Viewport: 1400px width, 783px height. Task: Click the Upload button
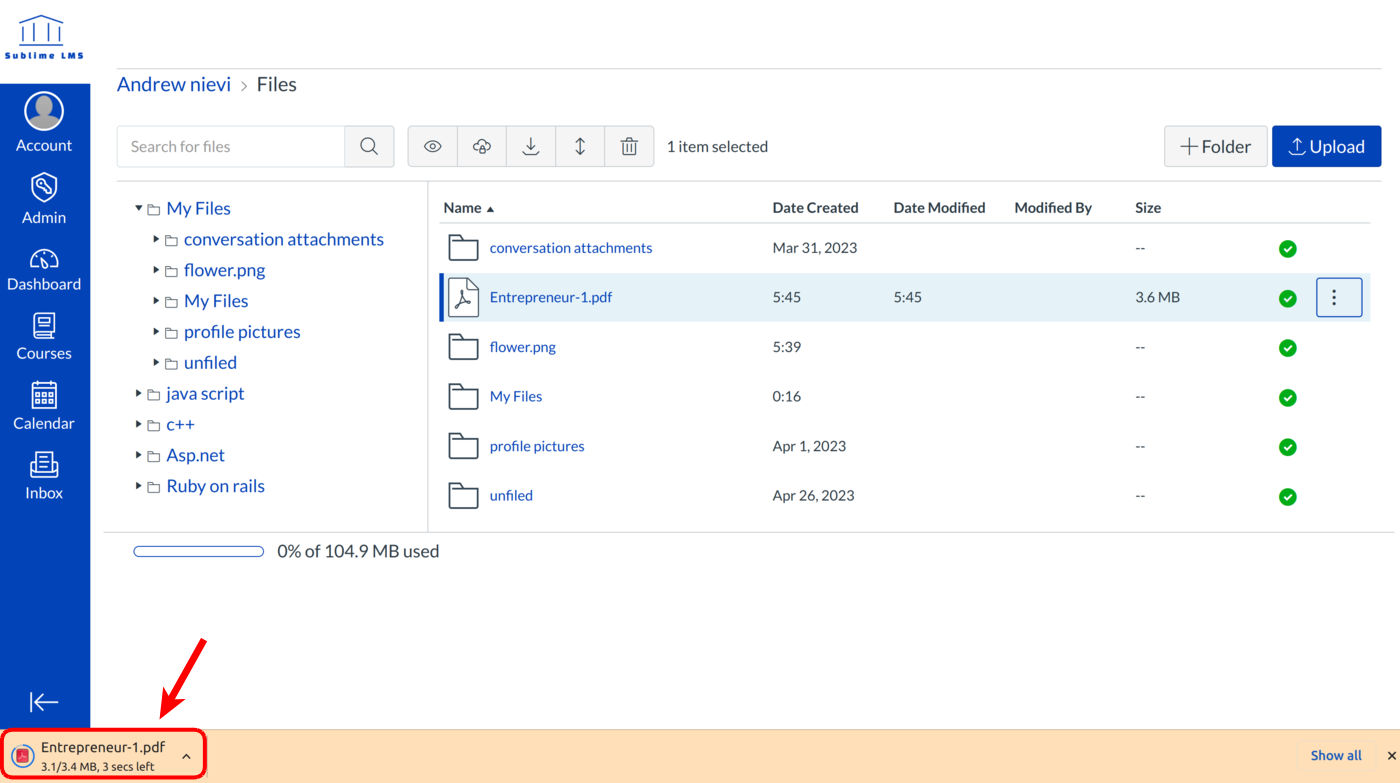(1326, 147)
